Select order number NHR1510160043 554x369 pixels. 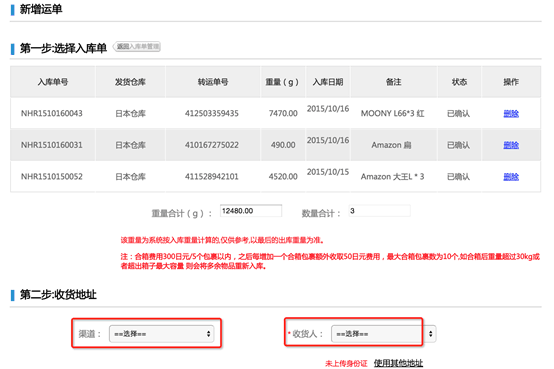coord(52,113)
